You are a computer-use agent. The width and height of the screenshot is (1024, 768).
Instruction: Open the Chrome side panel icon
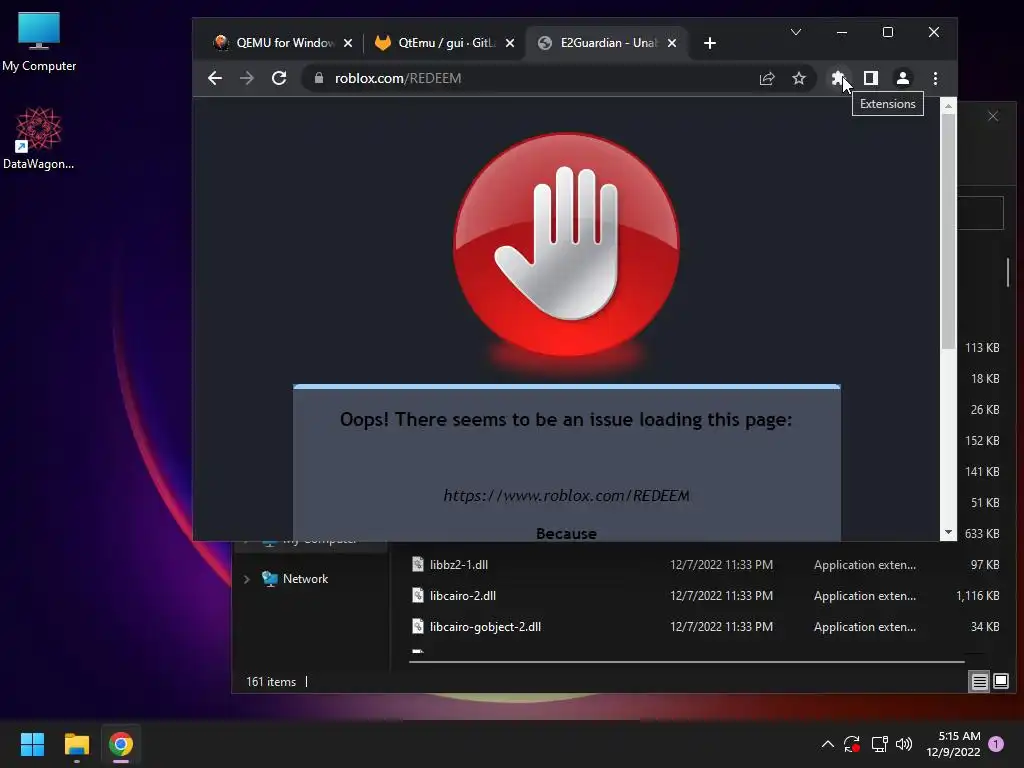pyautogui.click(x=871, y=78)
